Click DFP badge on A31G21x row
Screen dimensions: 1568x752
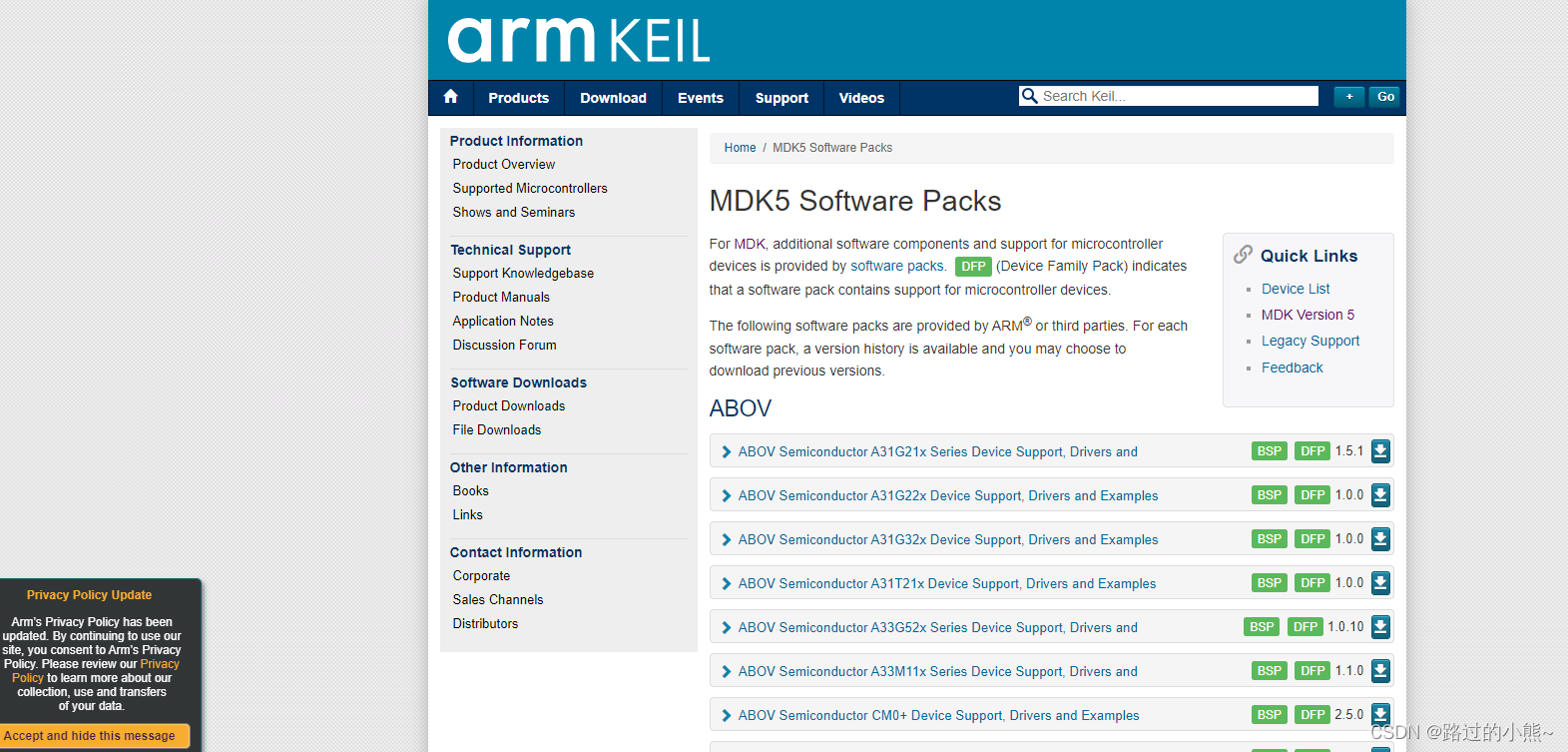click(1312, 451)
